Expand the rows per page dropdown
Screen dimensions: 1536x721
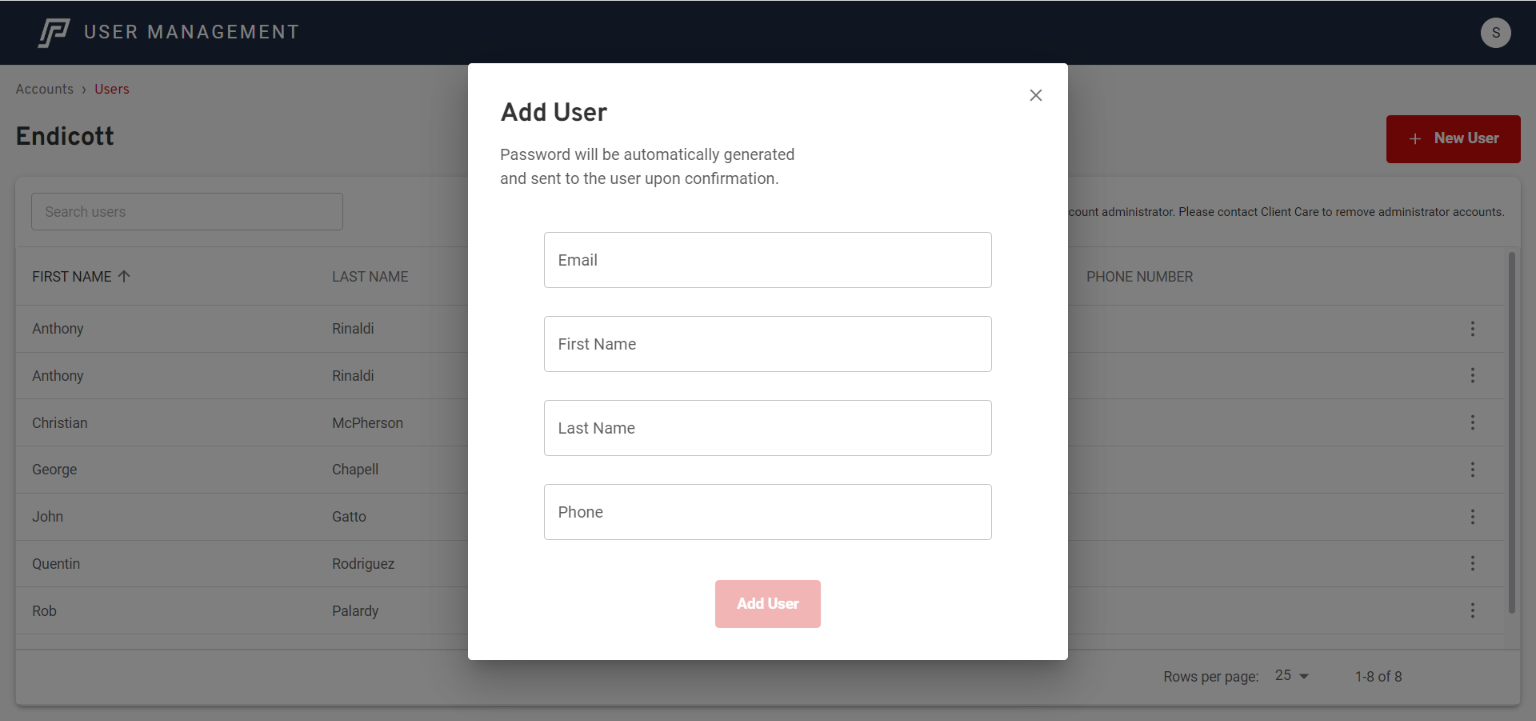pyautogui.click(x=1292, y=676)
